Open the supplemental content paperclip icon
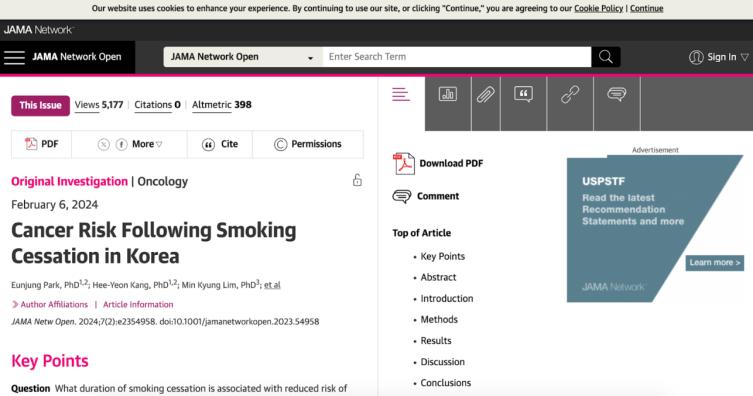The height and width of the screenshot is (396, 753). 486,95
